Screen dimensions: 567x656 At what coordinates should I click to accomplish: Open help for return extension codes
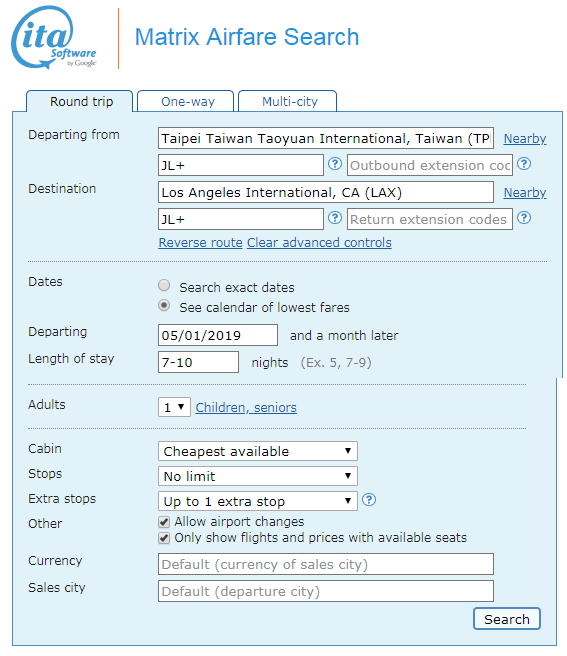coord(523,218)
